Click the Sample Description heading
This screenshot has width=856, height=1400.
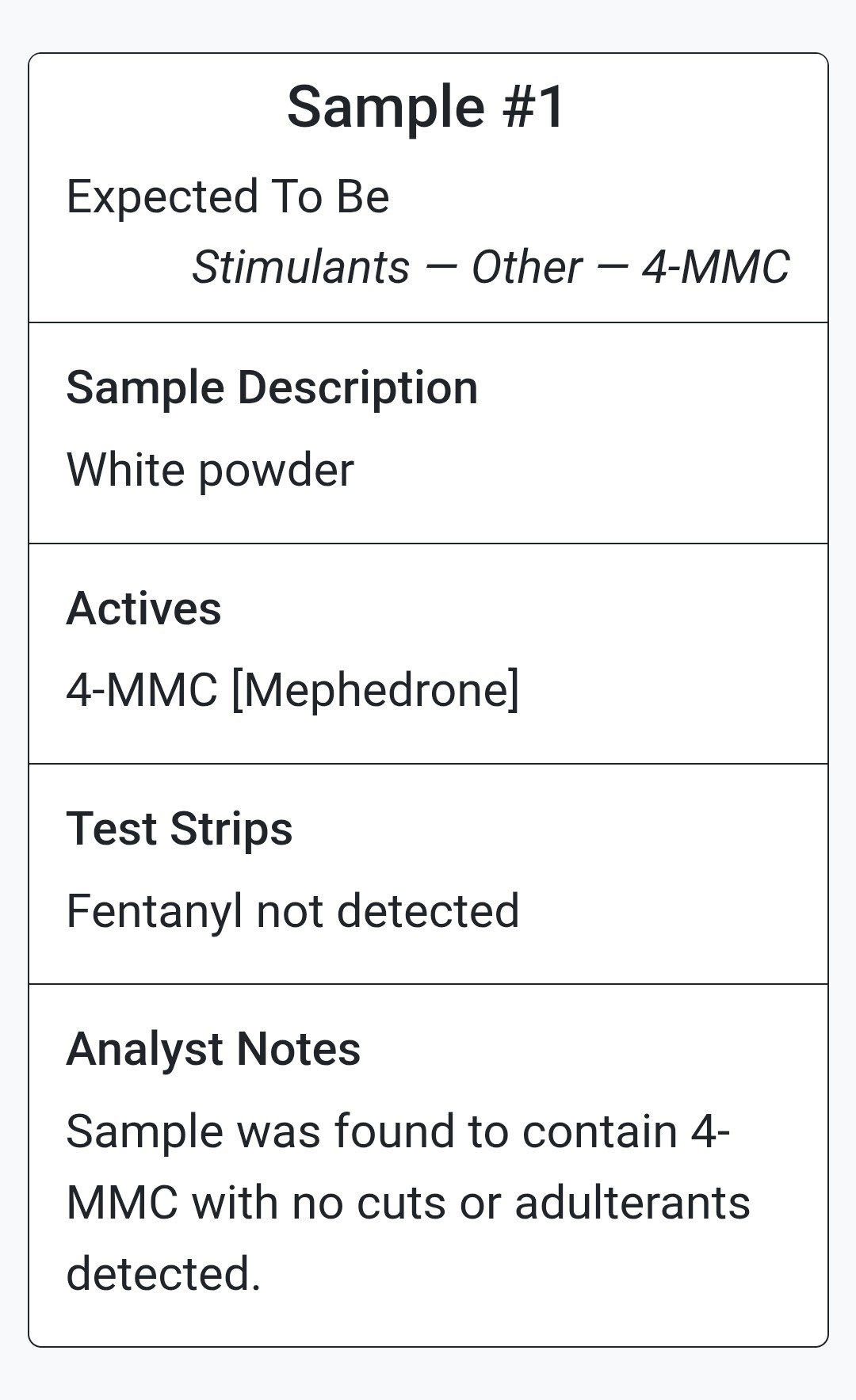[x=272, y=387]
